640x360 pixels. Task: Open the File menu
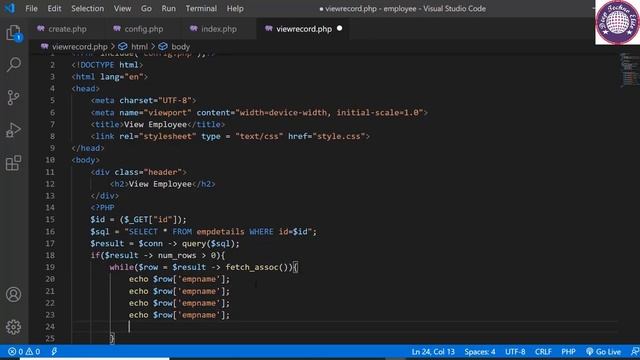click(x=31, y=9)
